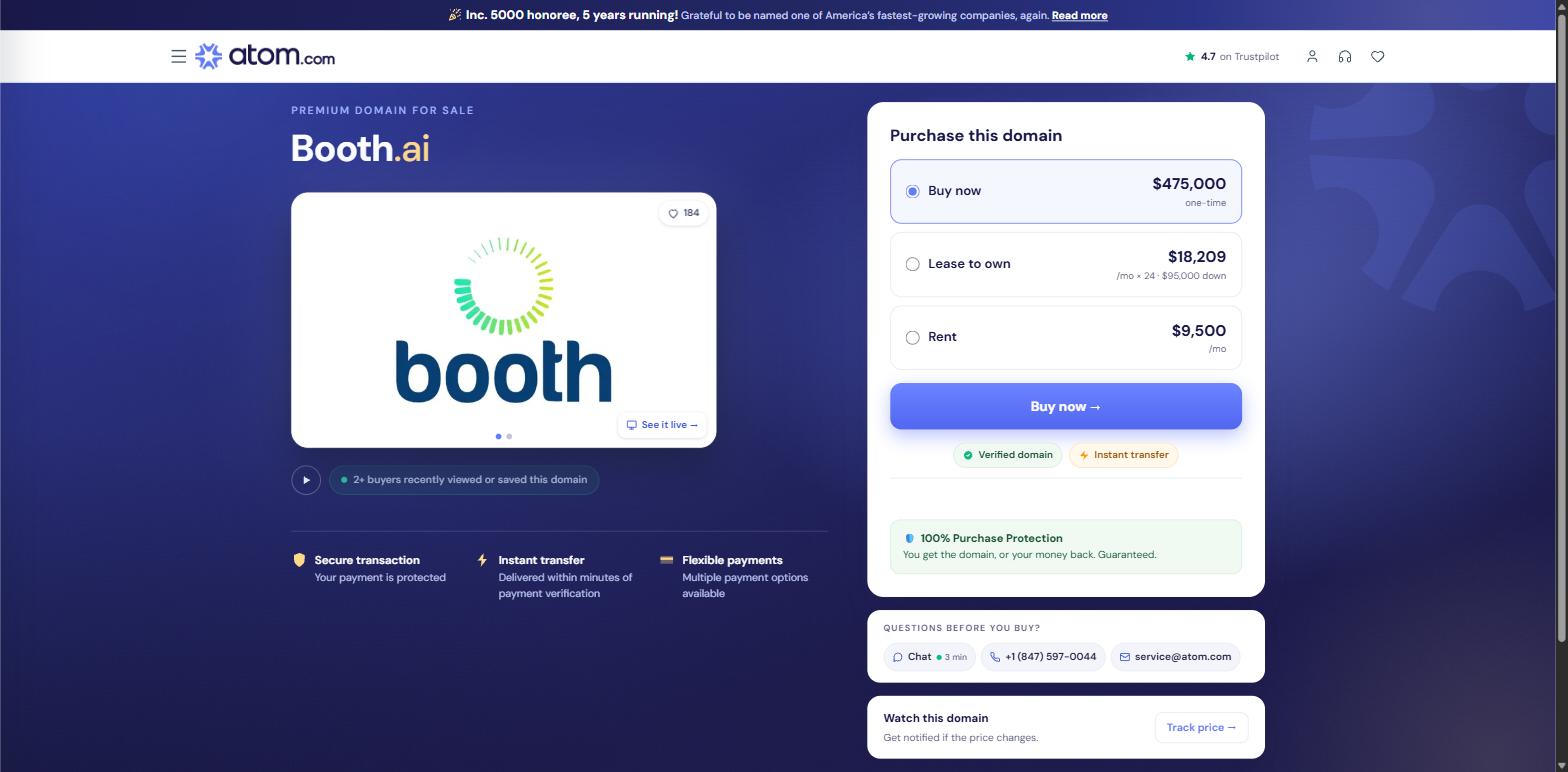The image size is (1568, 772).
Task: Open the hamburger navigation menu
Action: click(179, 57)
